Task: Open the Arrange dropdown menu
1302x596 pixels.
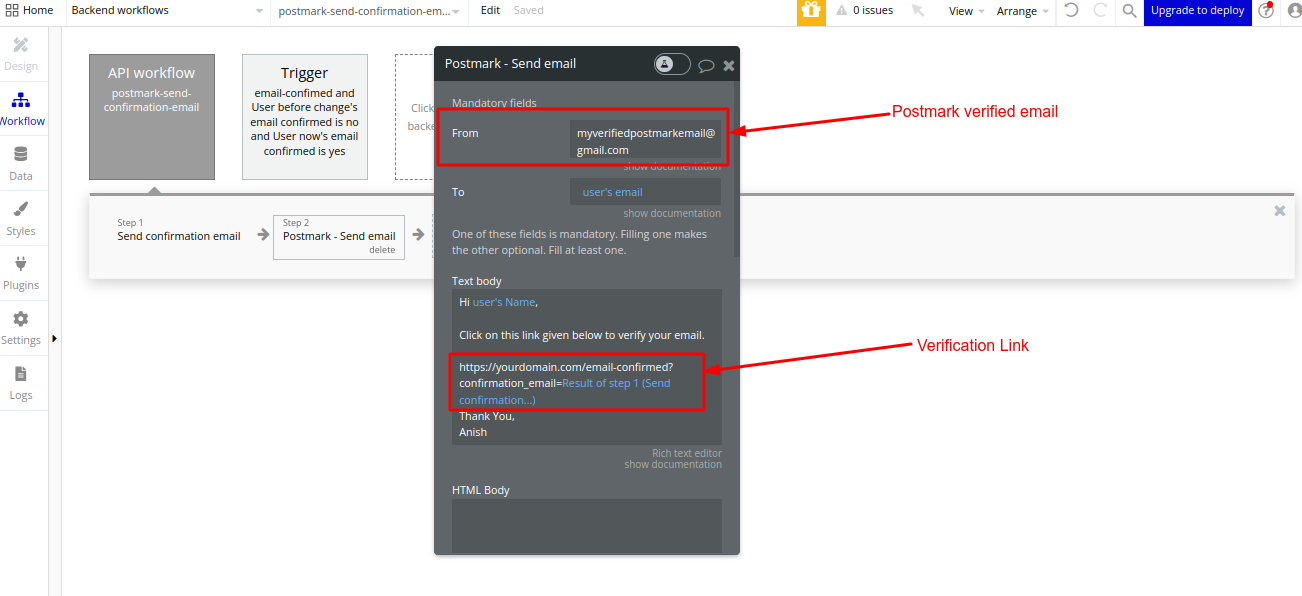Action: (1023, 11)
